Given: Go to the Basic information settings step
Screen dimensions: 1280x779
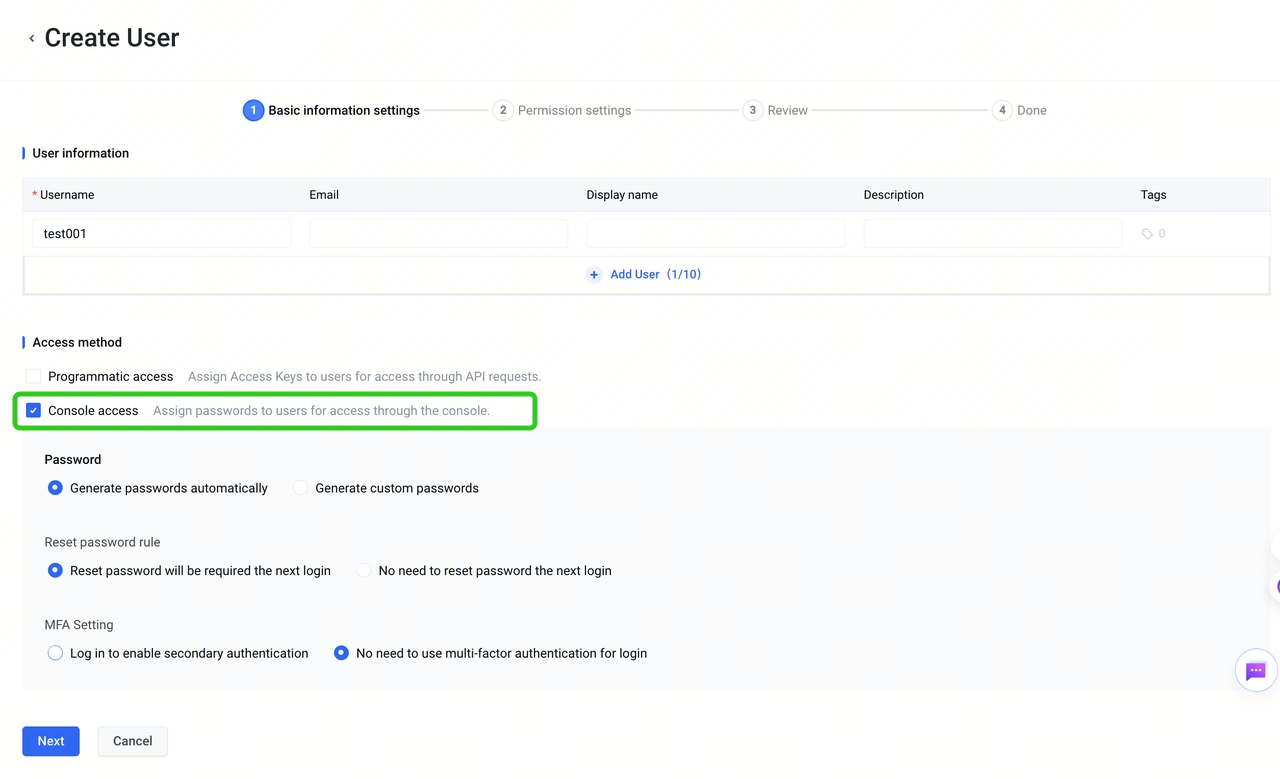Looking at the screenshot, I should tap(332, 110).
